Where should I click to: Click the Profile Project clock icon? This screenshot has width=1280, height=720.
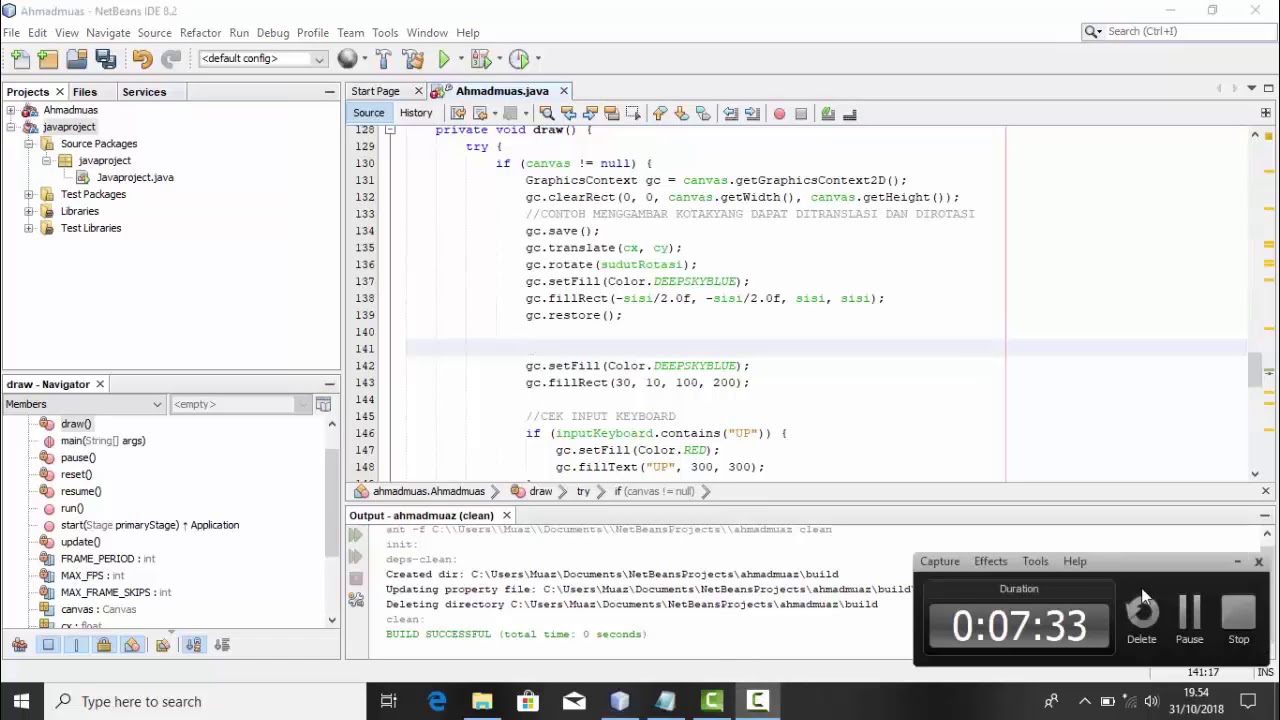click(519, 59)
